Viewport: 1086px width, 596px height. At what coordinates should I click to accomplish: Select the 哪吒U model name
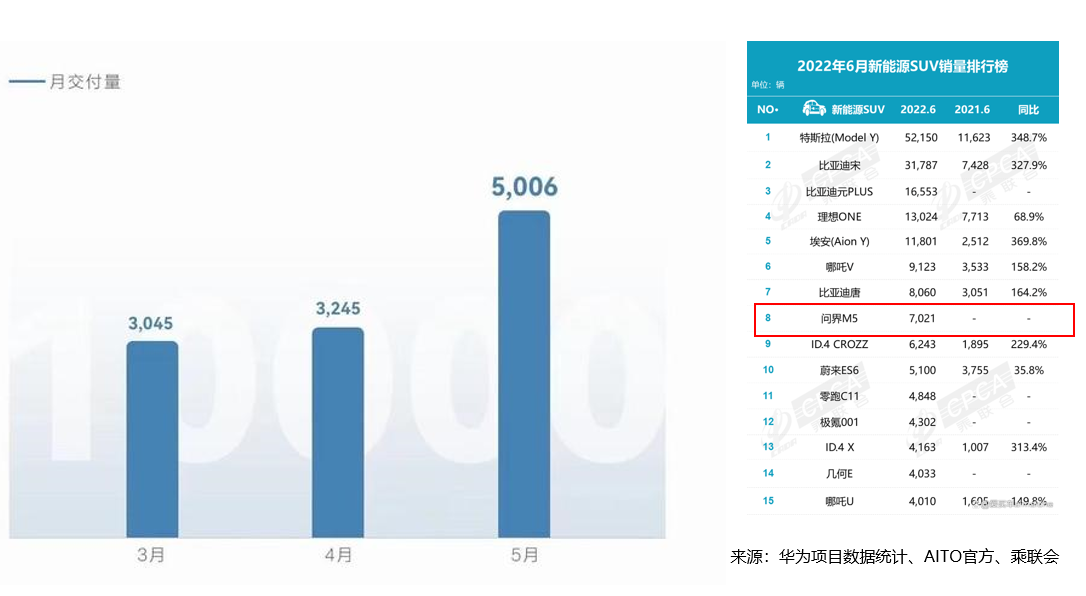(x=839, y=501)
